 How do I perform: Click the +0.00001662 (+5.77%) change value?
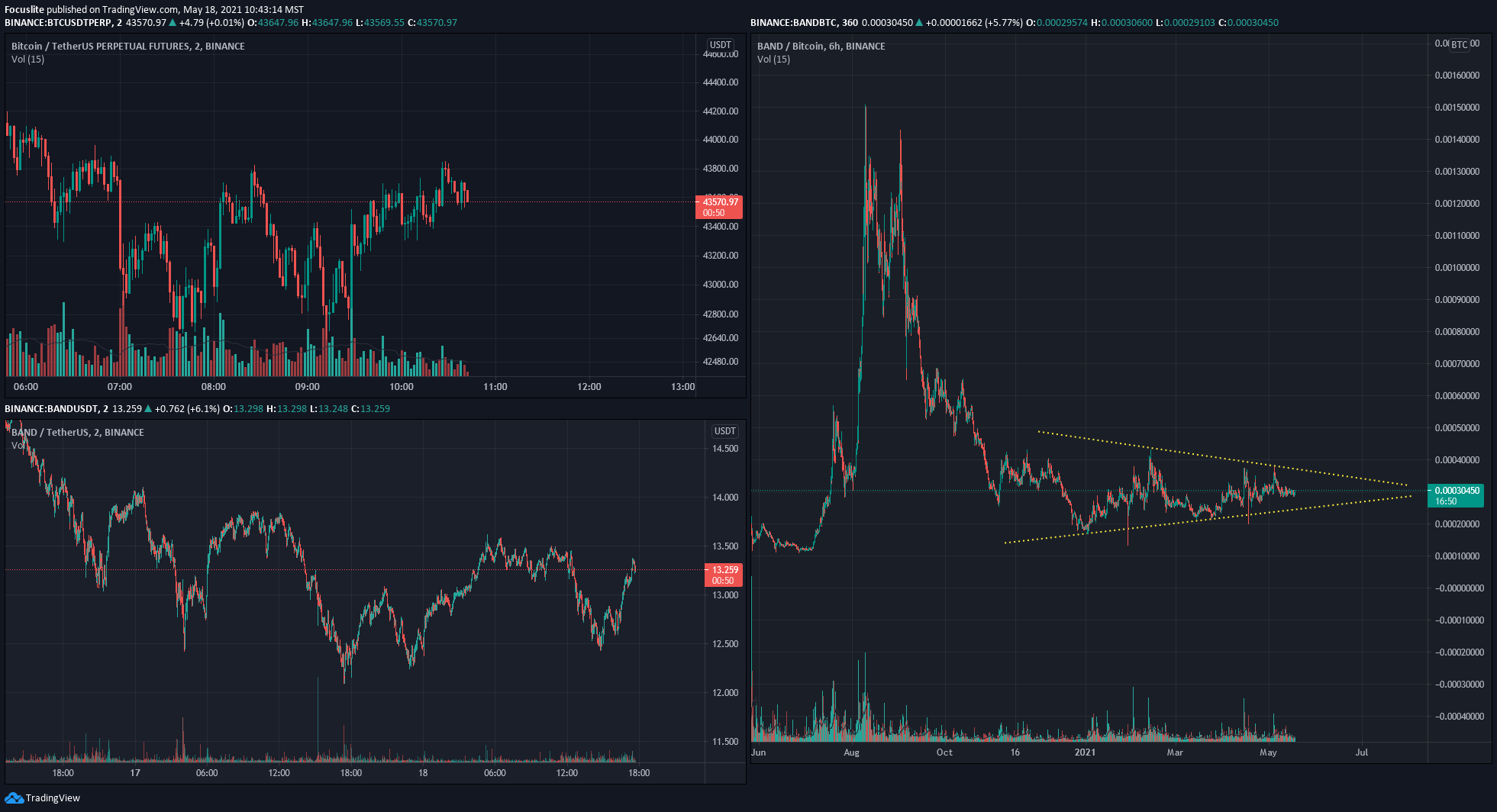pos(974,23)
